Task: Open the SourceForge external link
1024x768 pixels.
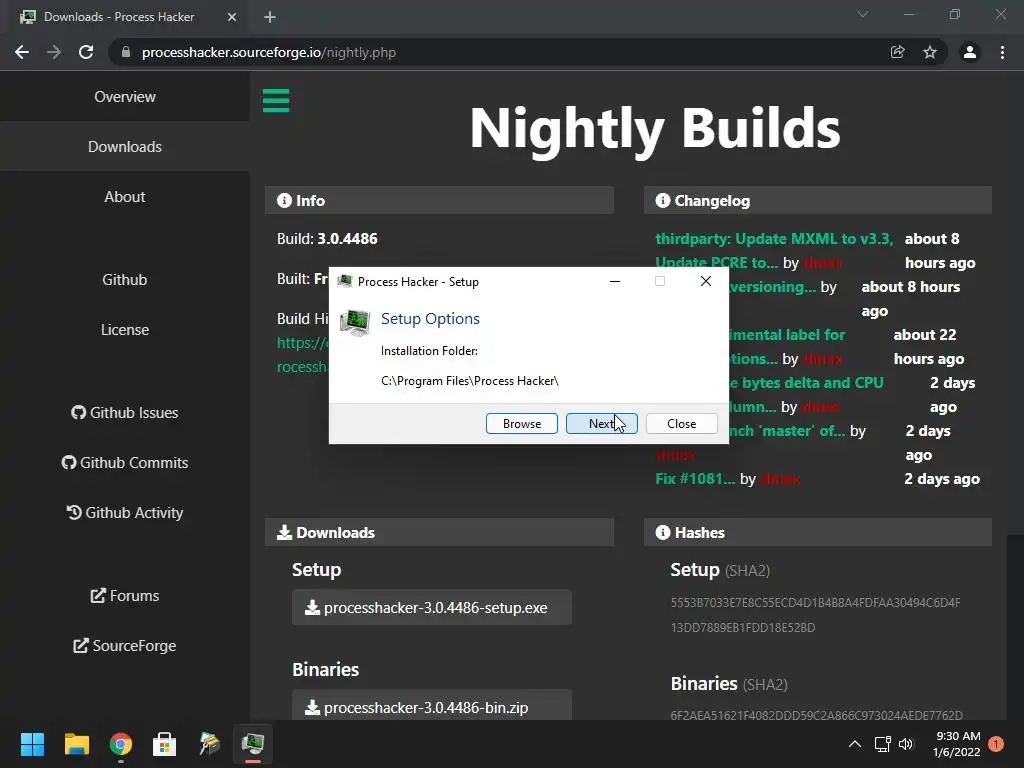Action: (x=125, y=645)
